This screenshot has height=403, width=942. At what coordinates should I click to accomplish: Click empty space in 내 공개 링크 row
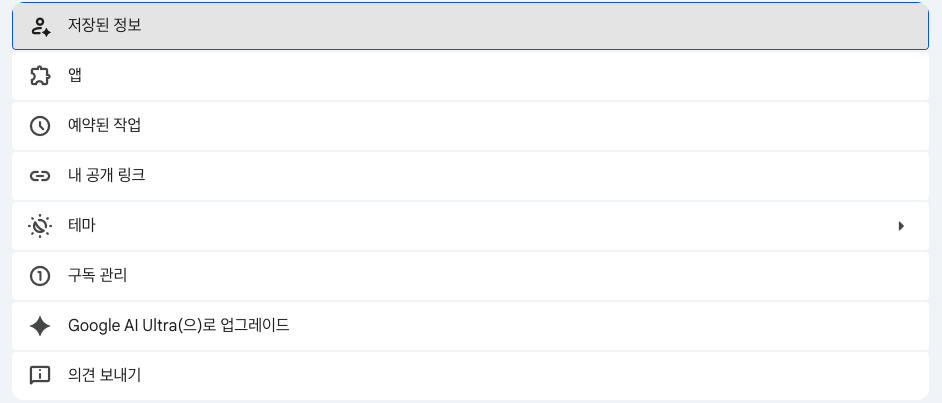(x=550, y=176)
